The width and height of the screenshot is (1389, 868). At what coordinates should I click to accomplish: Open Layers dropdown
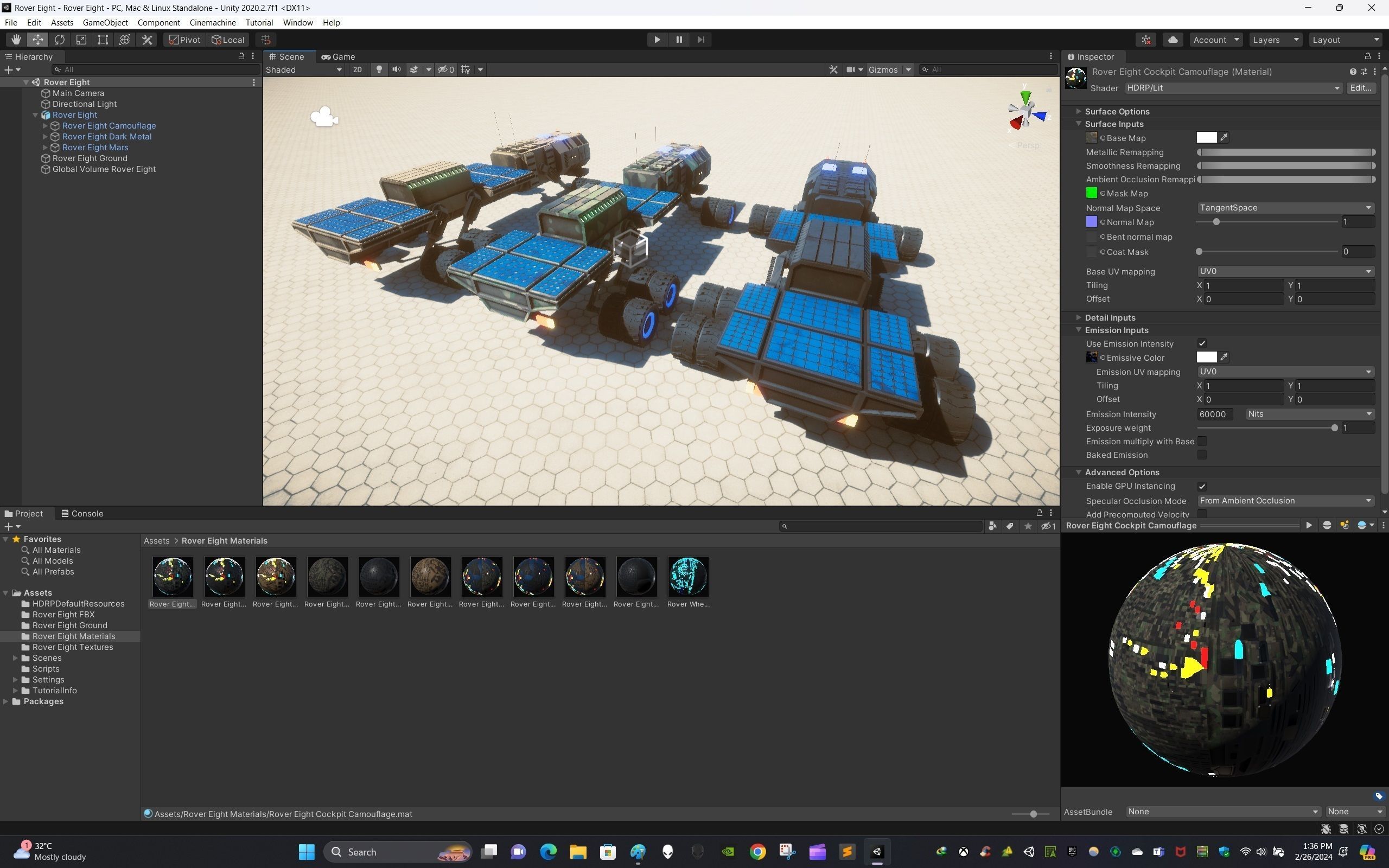pos(1276,40)
